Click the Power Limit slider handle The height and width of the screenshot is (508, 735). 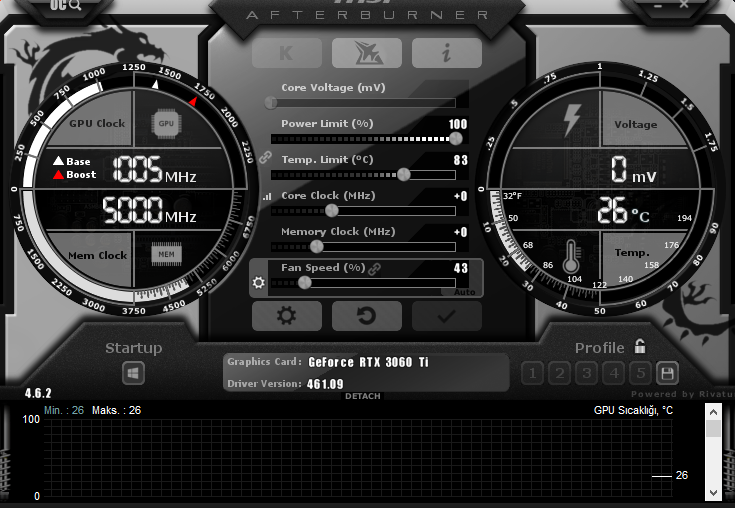pos(456,138)
